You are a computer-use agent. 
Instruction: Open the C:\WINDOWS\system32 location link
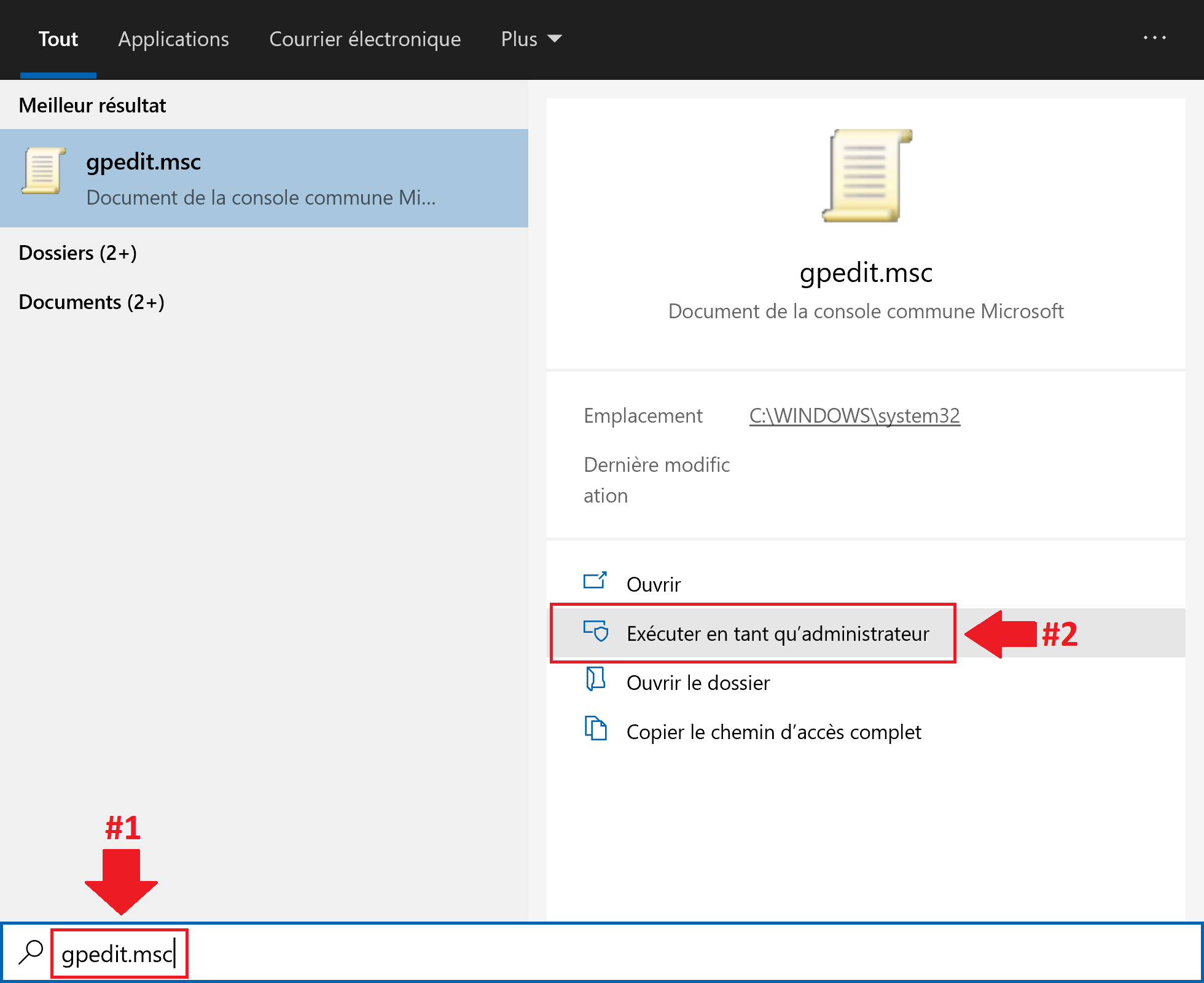(854, 416)
